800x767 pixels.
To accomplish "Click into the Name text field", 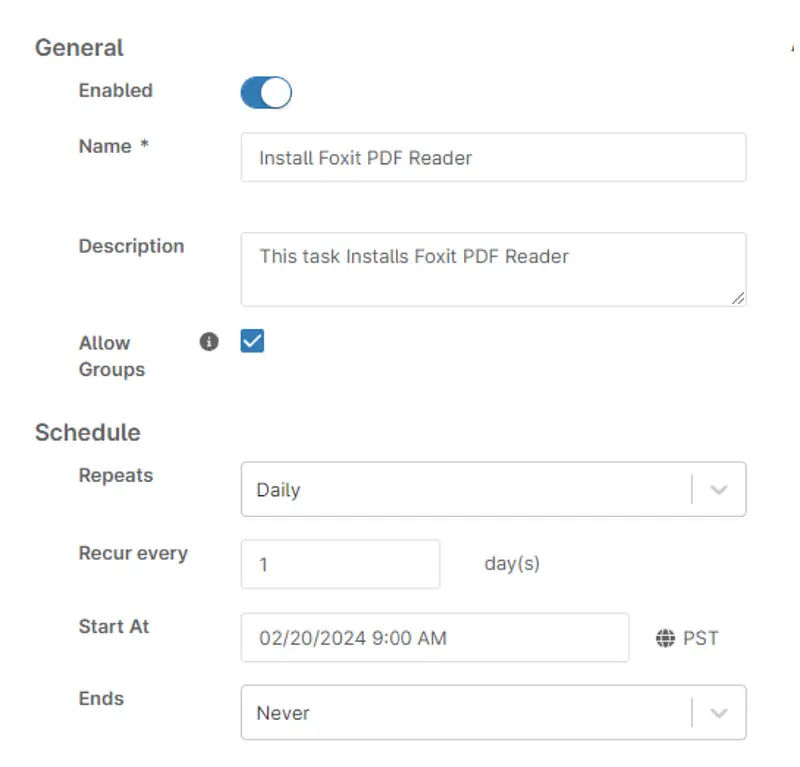I will point(493,158).
